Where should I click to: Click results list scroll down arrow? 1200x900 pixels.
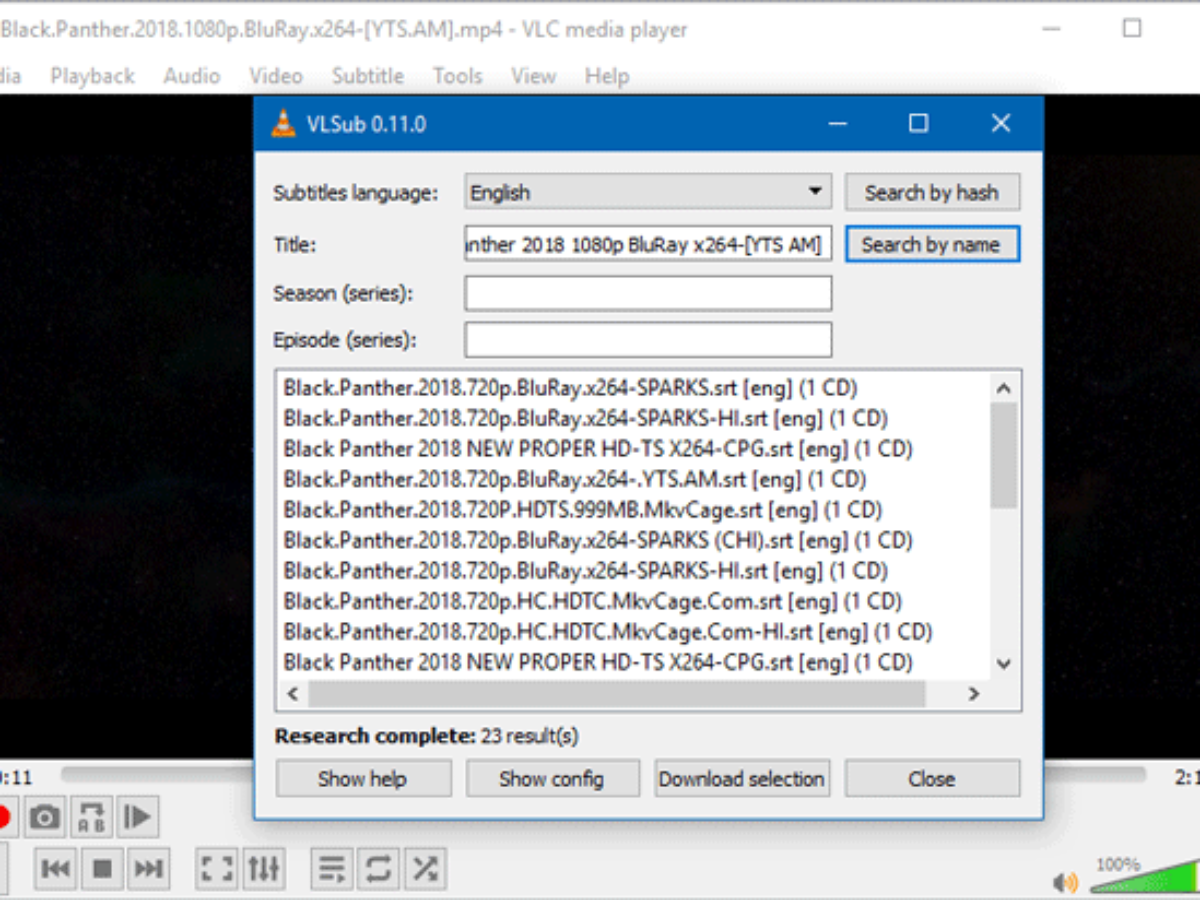click(1004, 663)
